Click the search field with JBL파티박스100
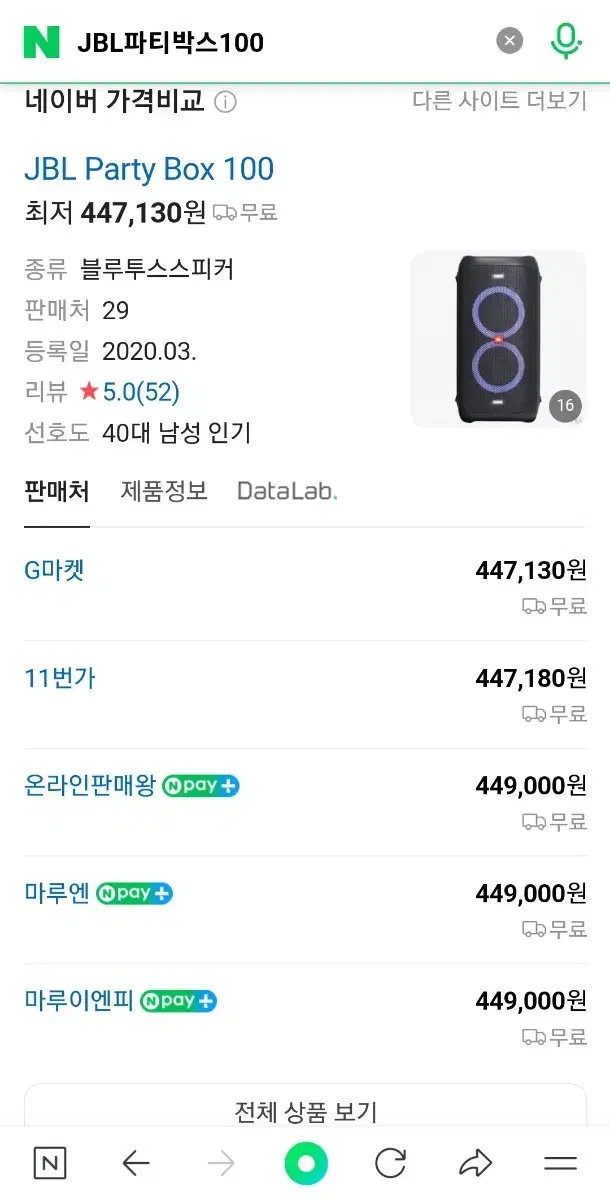Screen dimensions: 610x1200 (x=280, y=42)
